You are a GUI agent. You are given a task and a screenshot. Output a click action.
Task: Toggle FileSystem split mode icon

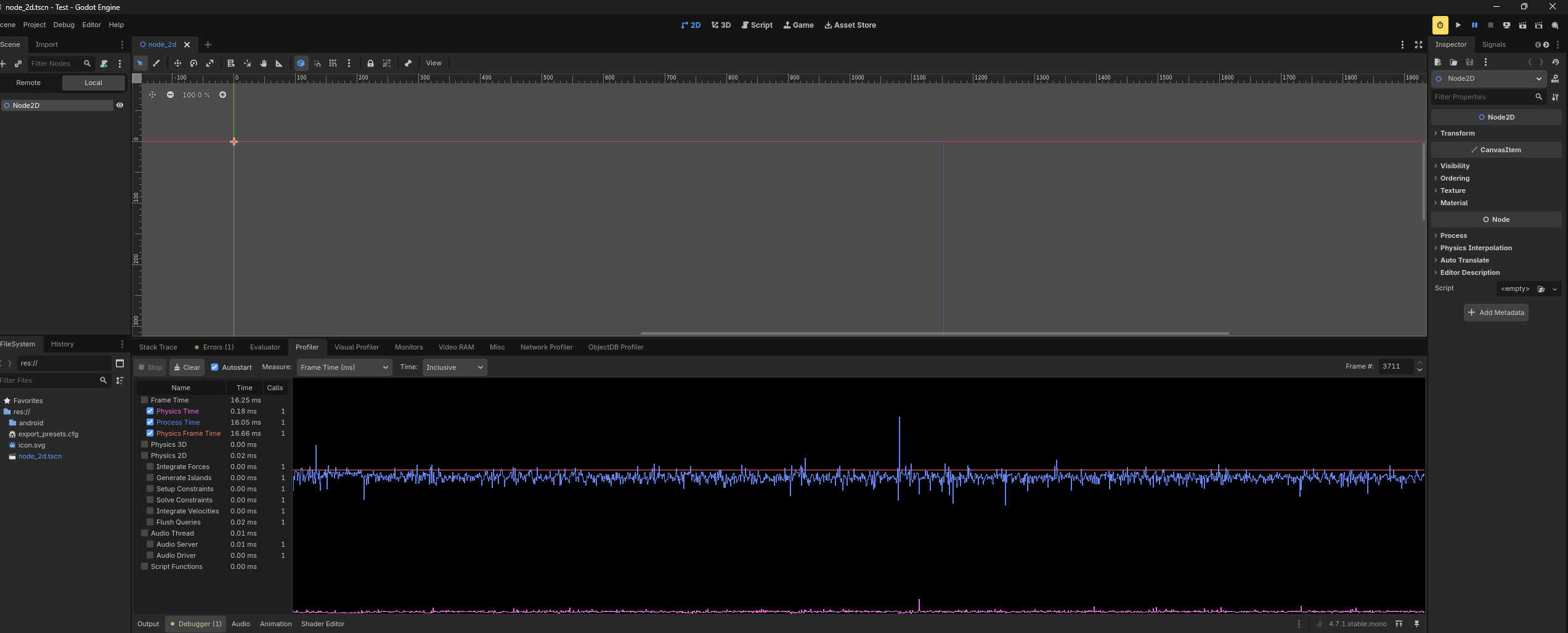point(120,363)
